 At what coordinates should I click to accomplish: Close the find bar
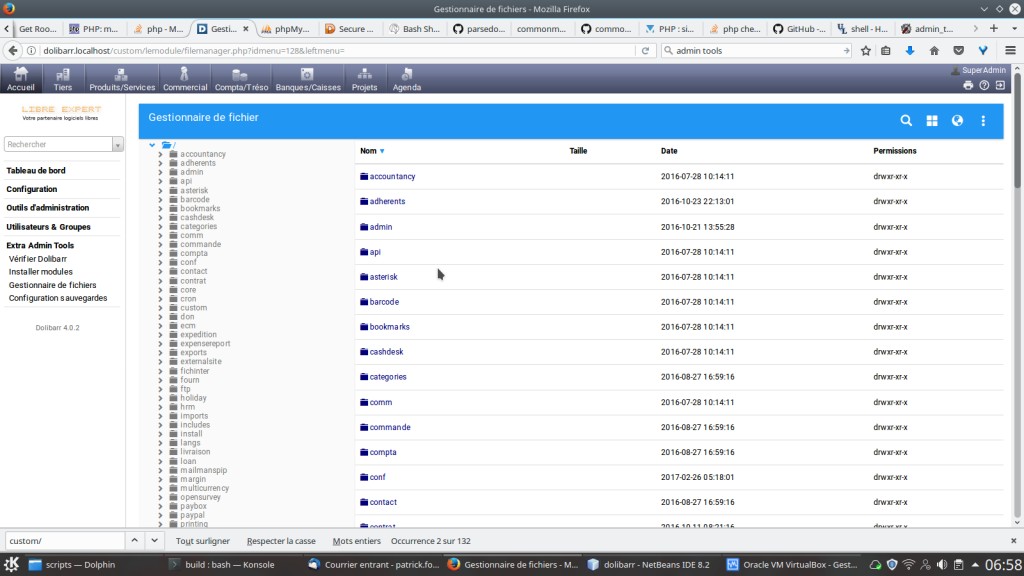point(1014,541)
